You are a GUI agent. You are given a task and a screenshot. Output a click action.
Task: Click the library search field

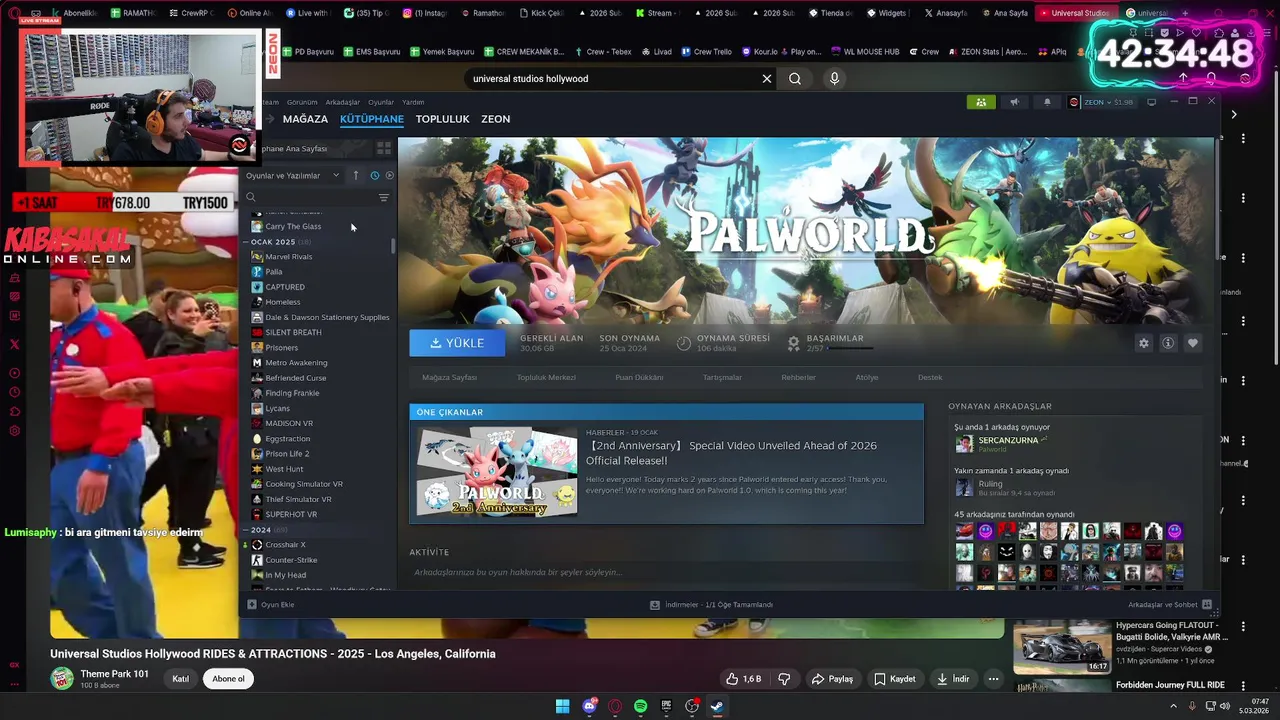coord(310,197)
